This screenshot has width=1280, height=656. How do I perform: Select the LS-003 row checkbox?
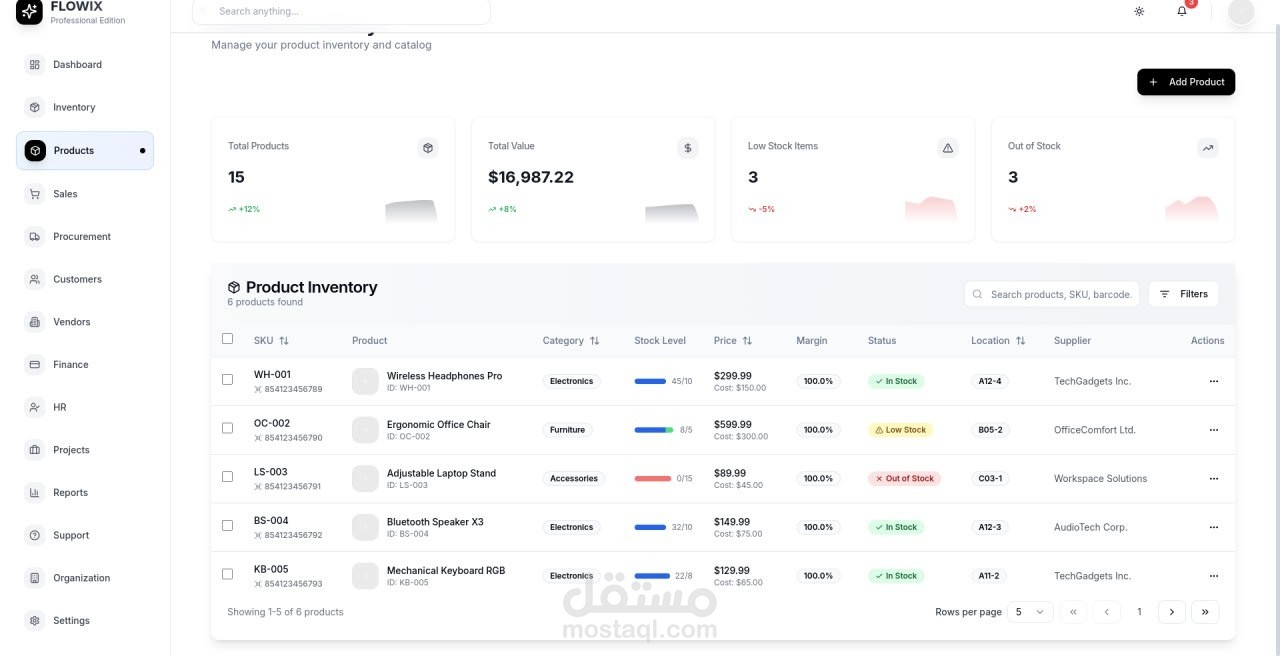(227, 476)
